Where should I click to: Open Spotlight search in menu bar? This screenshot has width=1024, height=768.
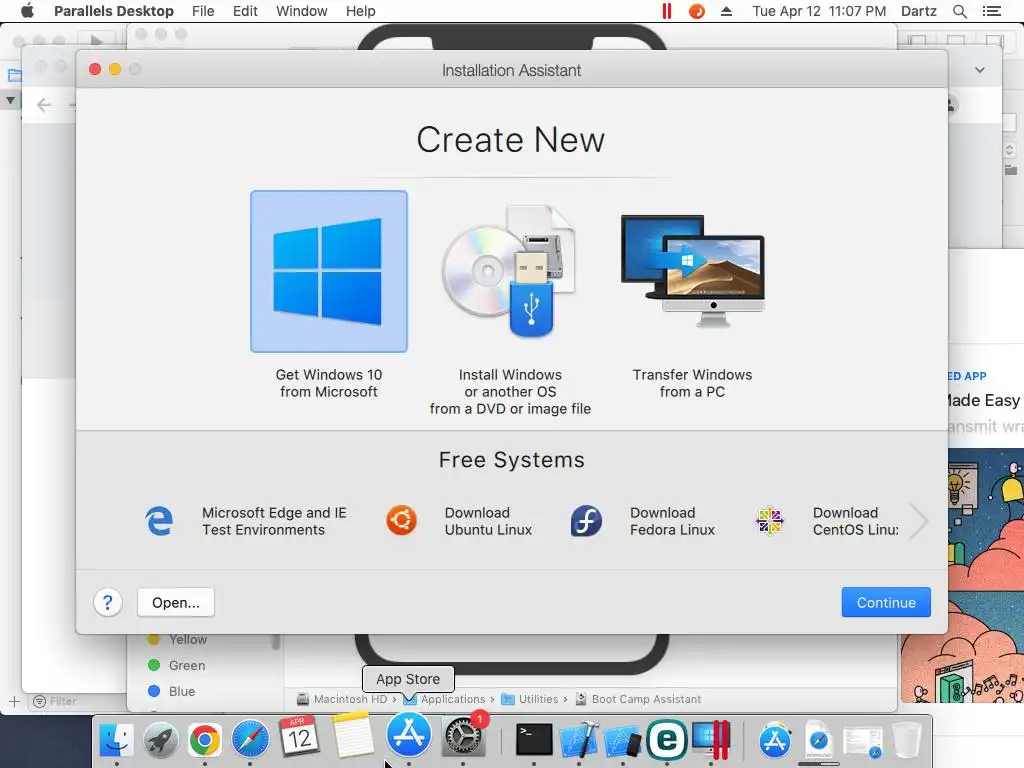pos(959,11)
